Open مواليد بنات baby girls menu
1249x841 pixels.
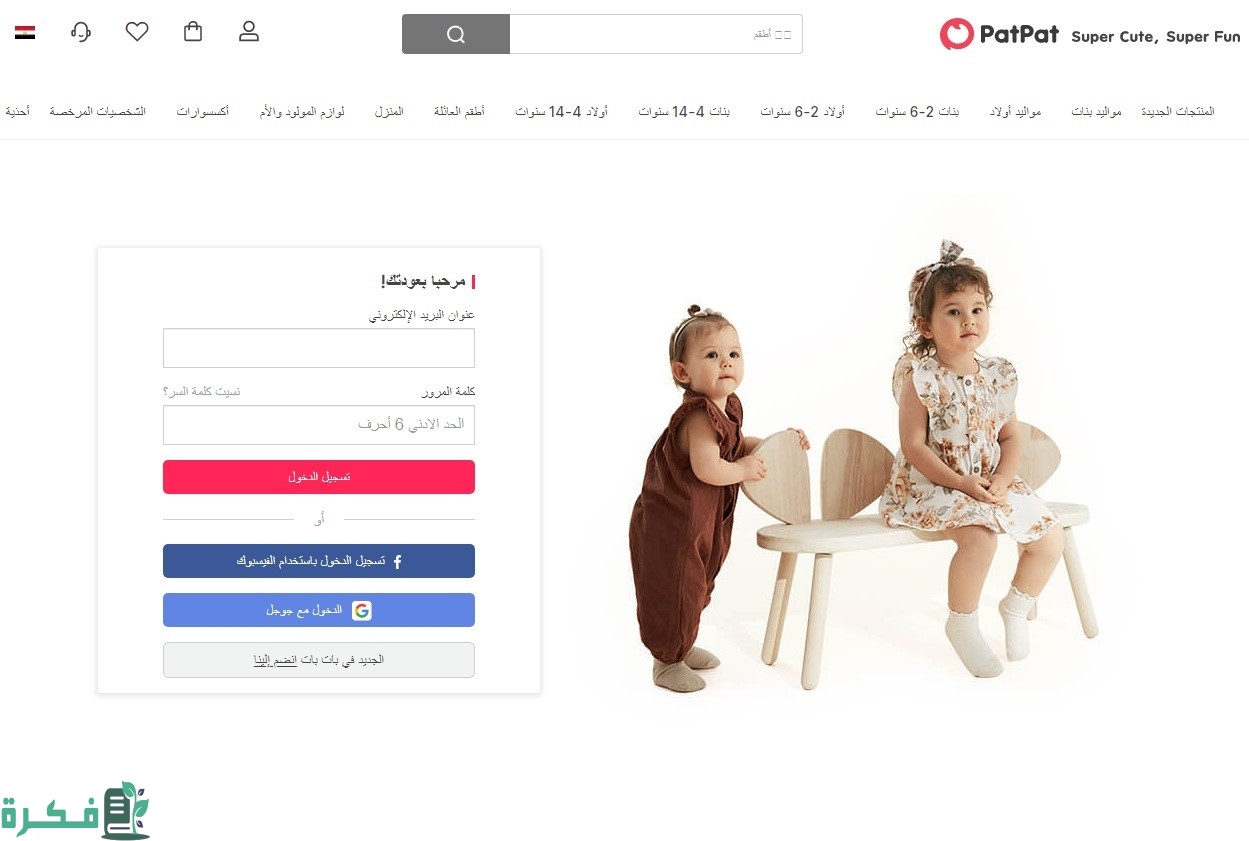[x=1096, y=112]
